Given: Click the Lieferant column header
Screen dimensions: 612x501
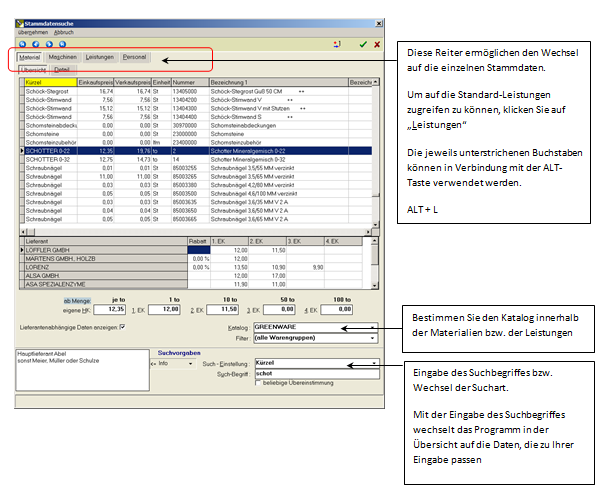Looking at the screenshot, I should click(106, 242).
